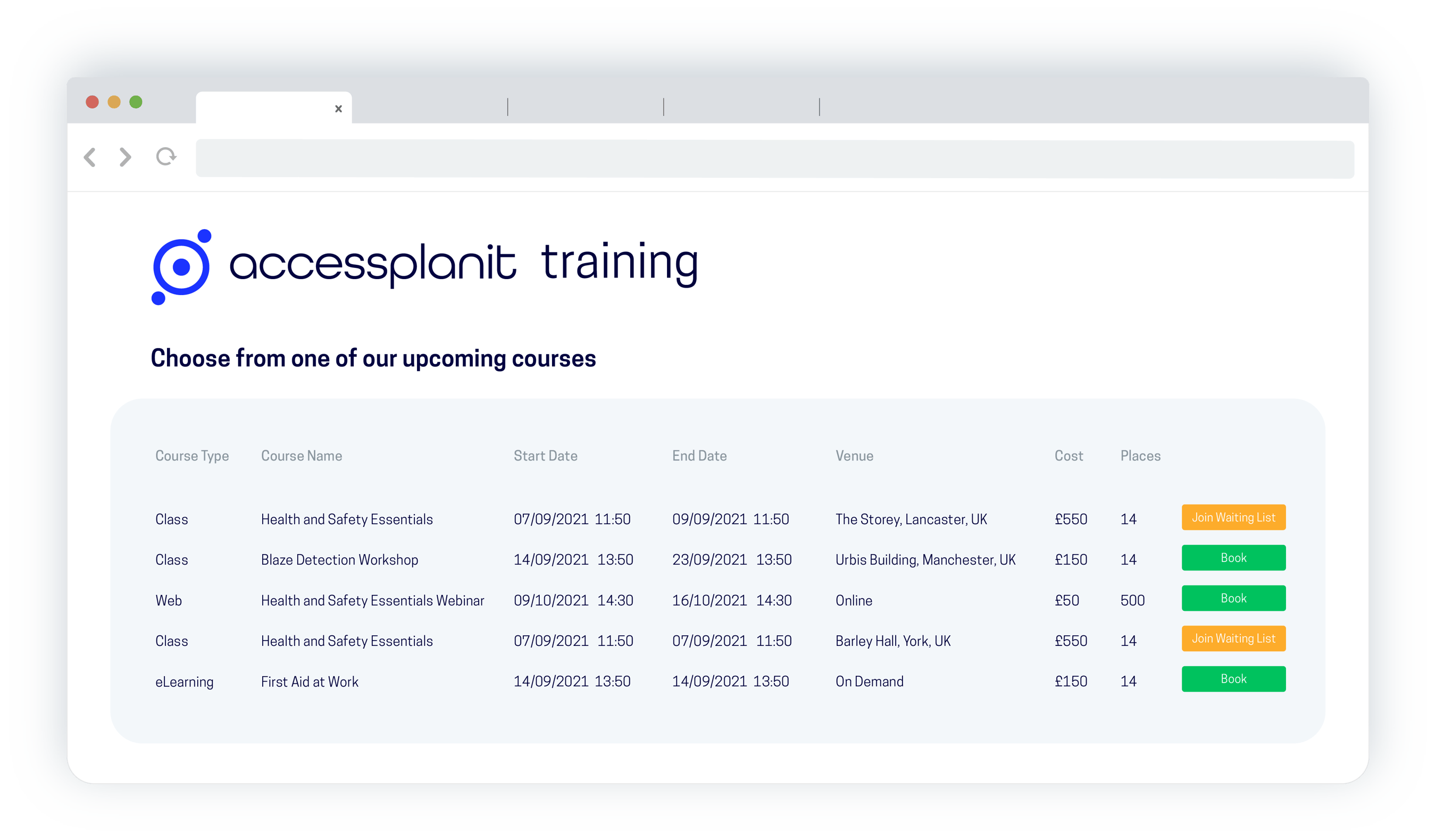The height and width of the screenshot is (840, 1436).
Task: Join Waiting List for the Lancaster course
Action: tap(1233, 518)
